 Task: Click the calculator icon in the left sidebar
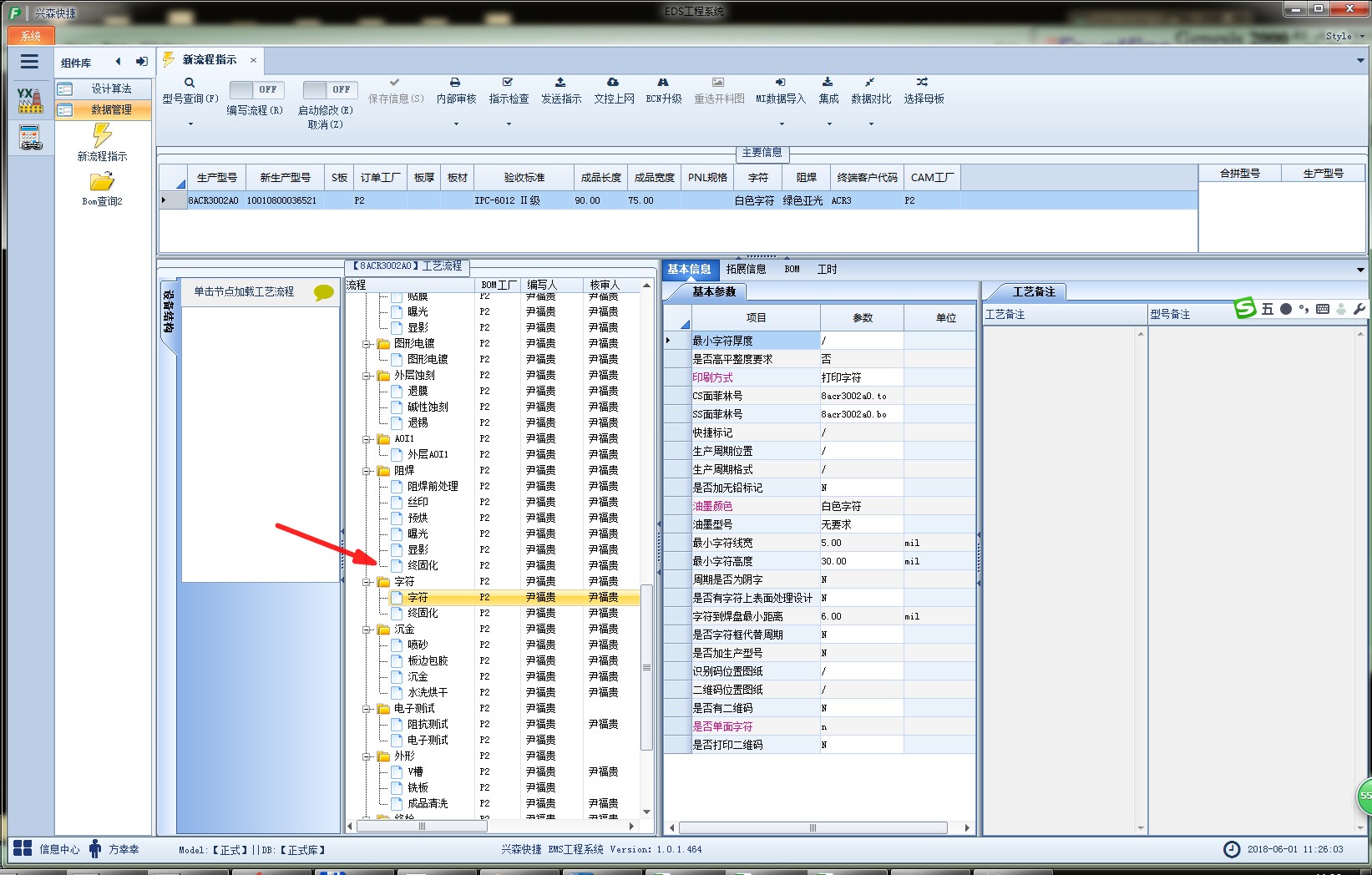click(x=30, y=138)
